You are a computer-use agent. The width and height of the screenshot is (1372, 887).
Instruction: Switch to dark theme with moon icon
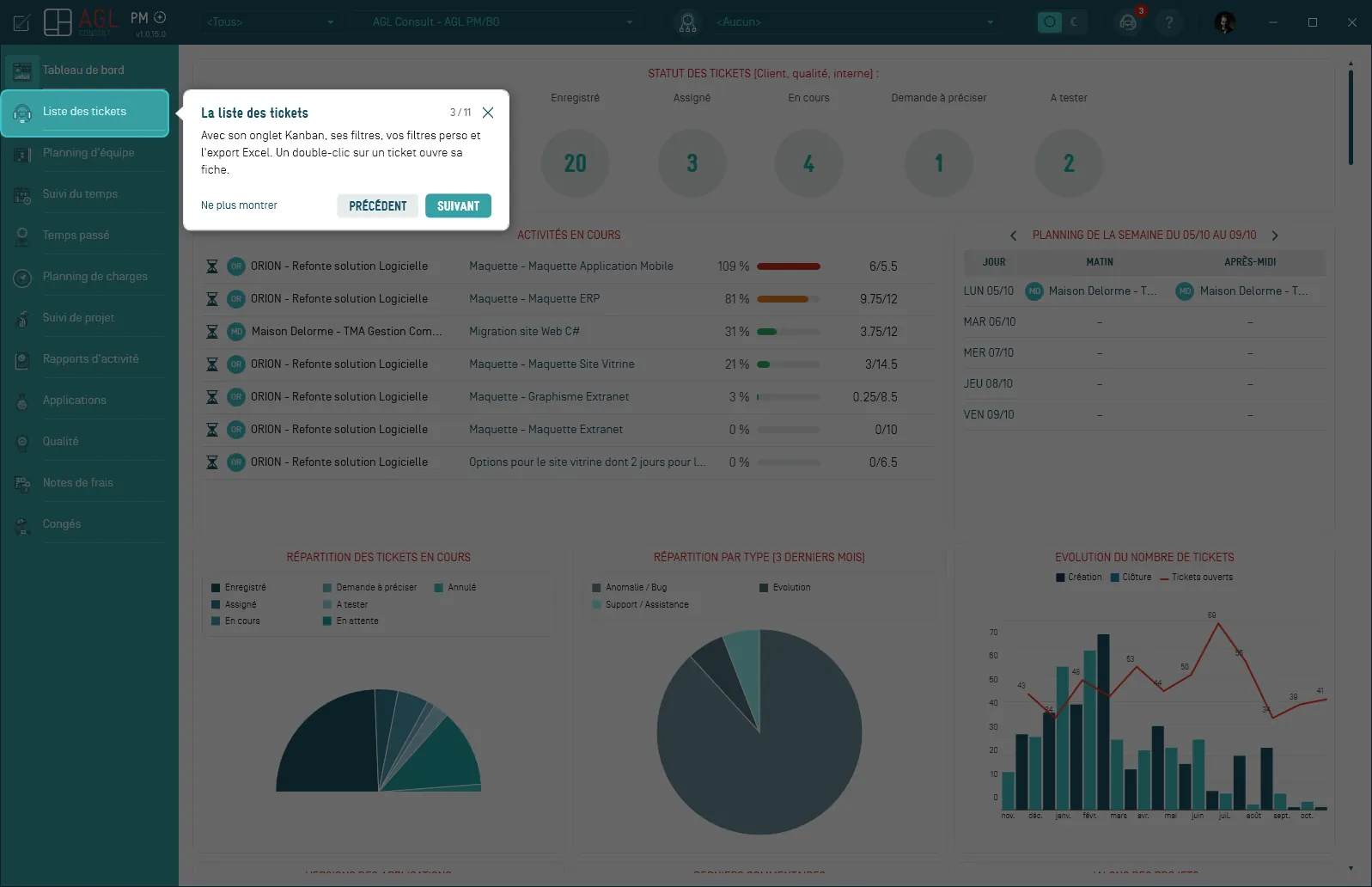[1074, 22]
